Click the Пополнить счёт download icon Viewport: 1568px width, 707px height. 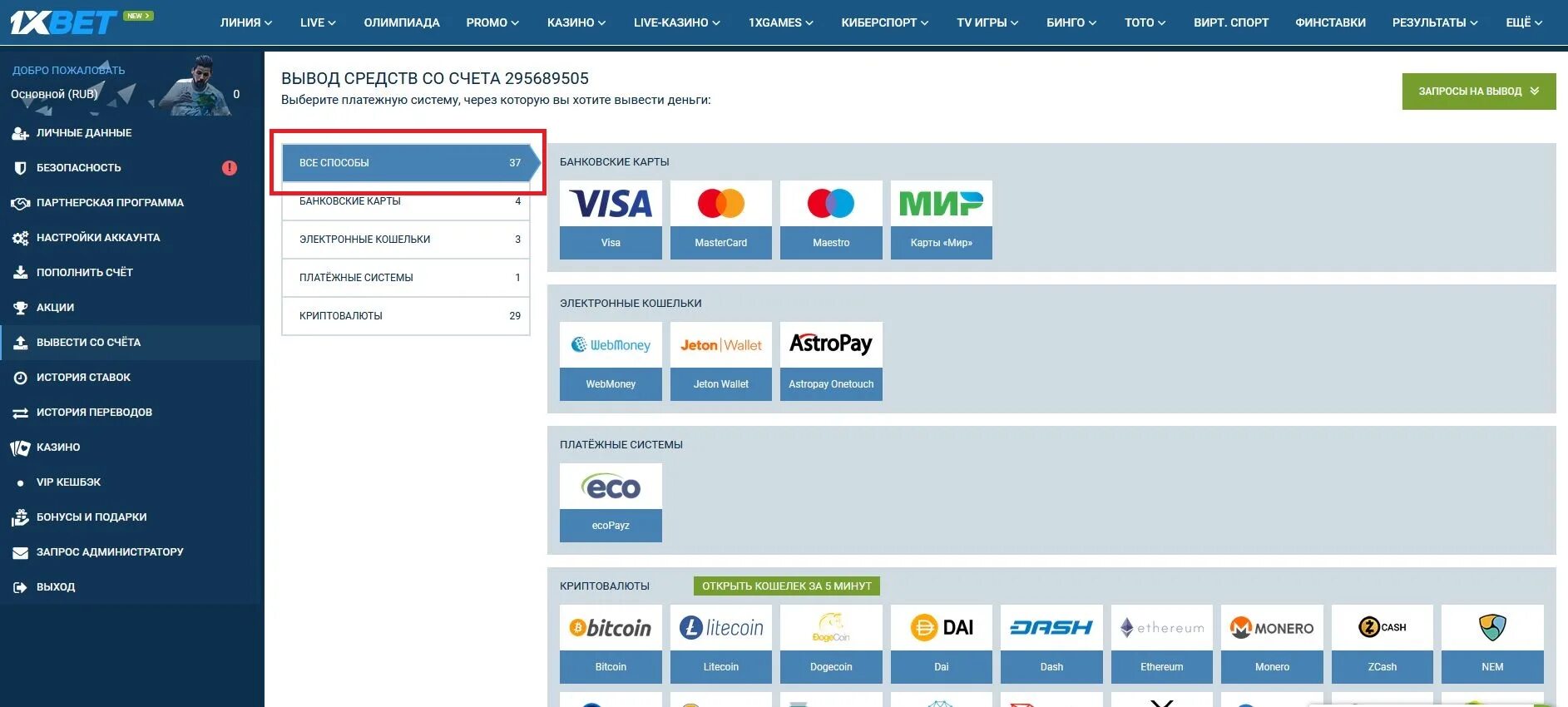(20, 273)
